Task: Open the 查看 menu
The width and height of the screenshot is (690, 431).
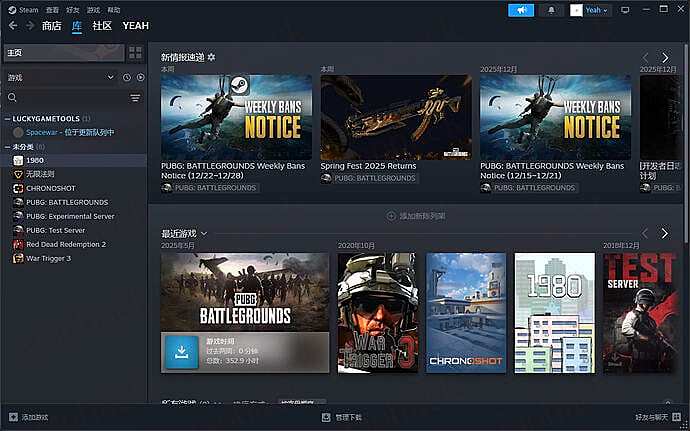Action: (x=51, y=9)
